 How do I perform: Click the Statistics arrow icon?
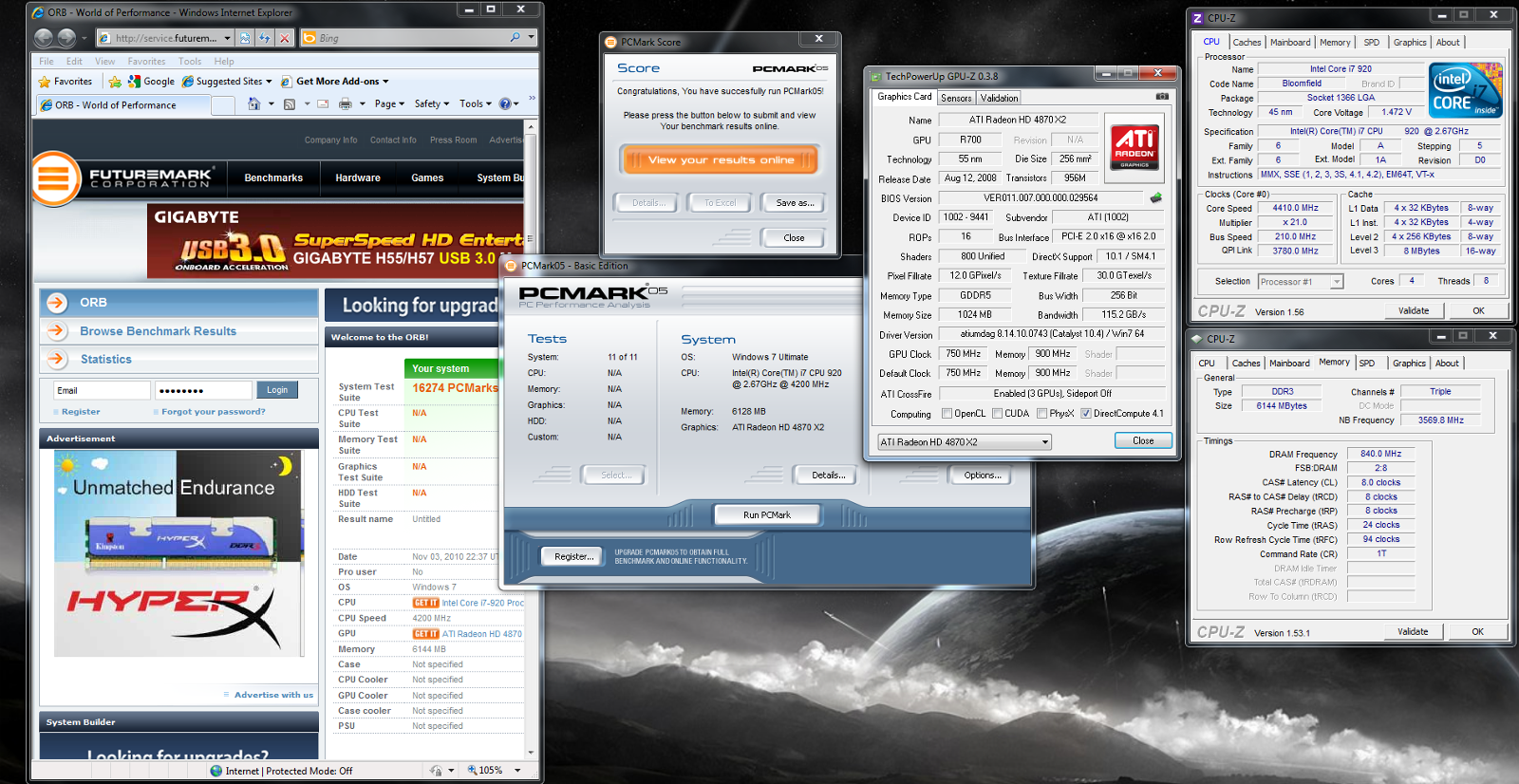click(x=57, y=359)
